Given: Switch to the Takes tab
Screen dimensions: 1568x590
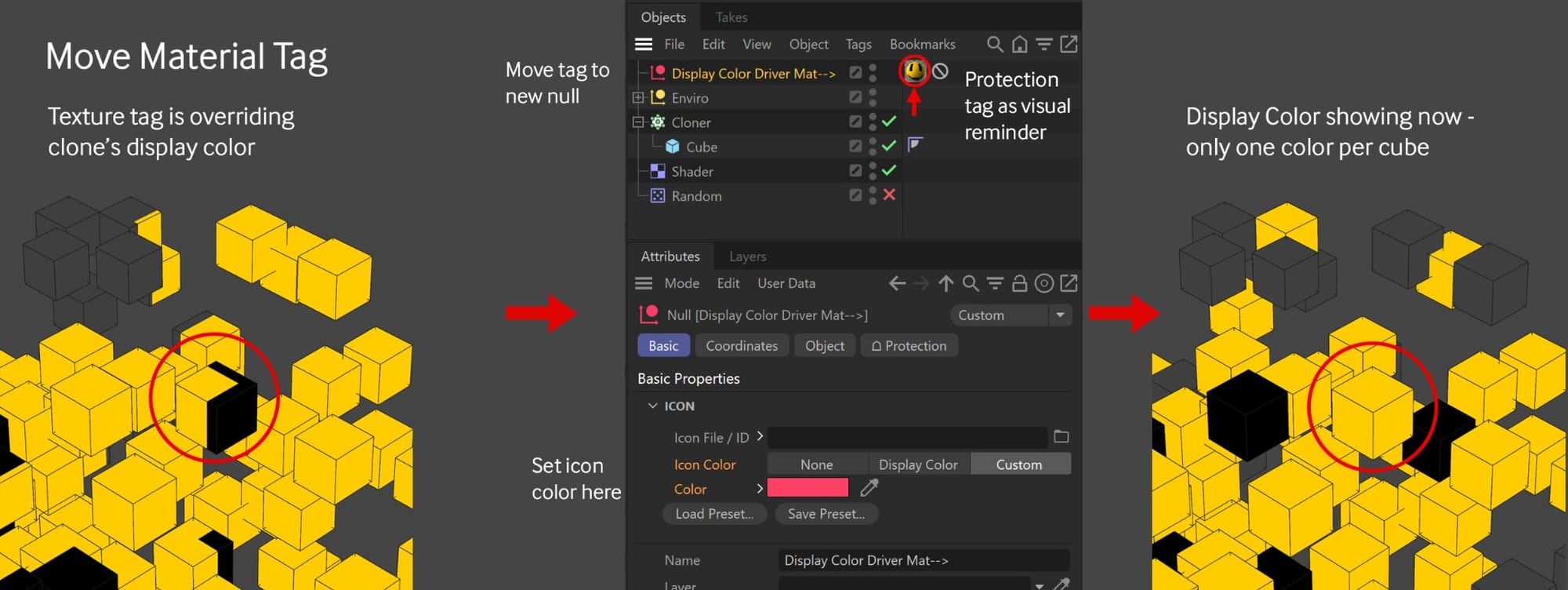Looking at the screenshot, I should point(731,17).
